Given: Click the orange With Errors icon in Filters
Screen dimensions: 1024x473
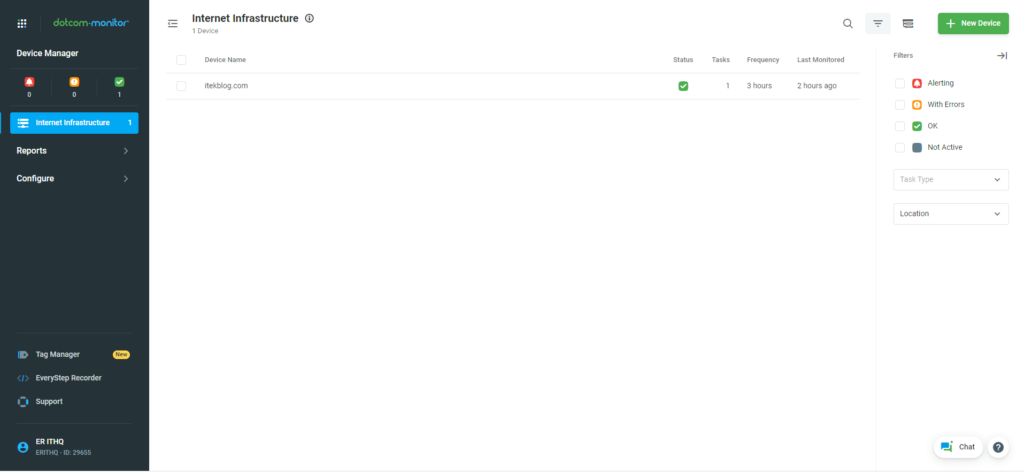Looking at the screenshot, I should coord(917,105).
